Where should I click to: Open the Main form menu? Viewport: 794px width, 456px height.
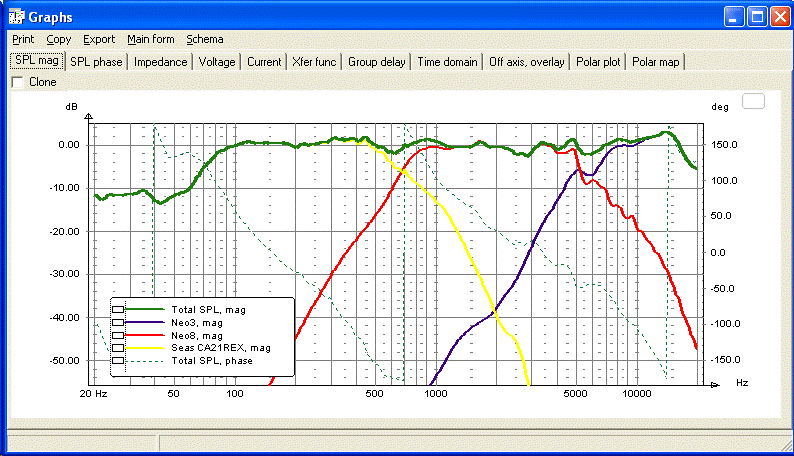pos(150,39)
